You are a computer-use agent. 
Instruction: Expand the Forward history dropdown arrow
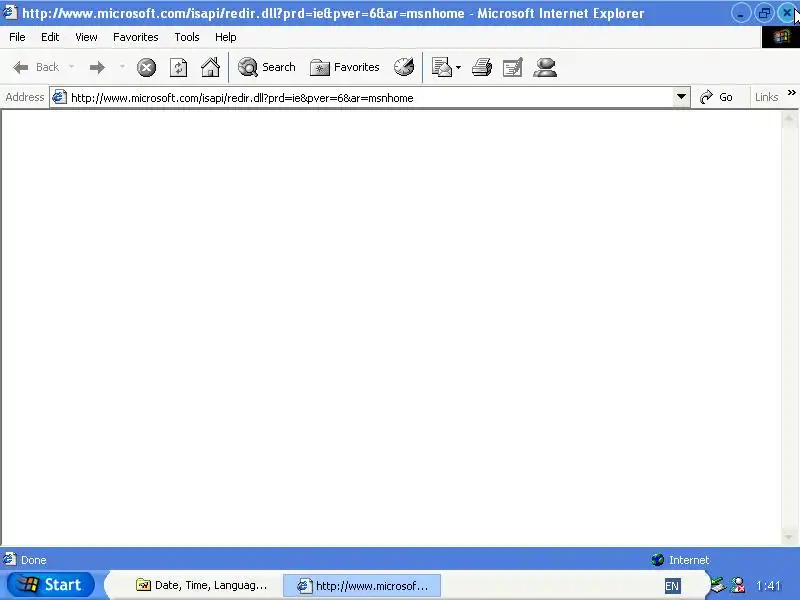[x=122, y=67]
